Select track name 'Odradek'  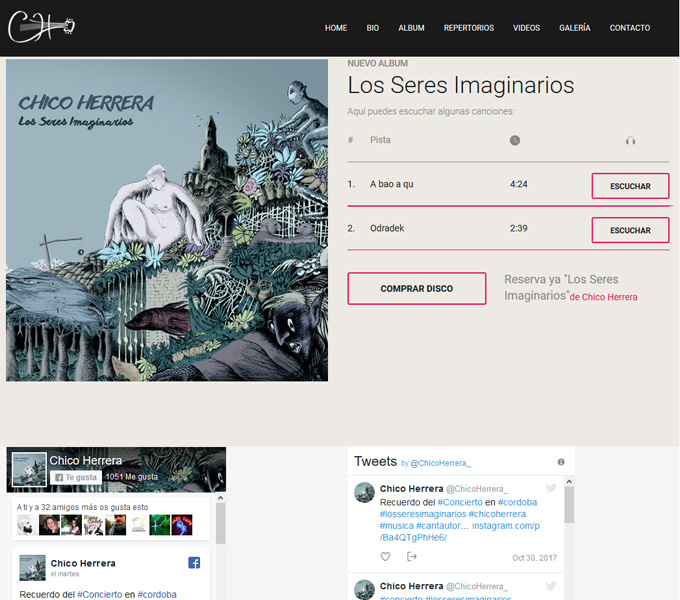pos(387,228)
